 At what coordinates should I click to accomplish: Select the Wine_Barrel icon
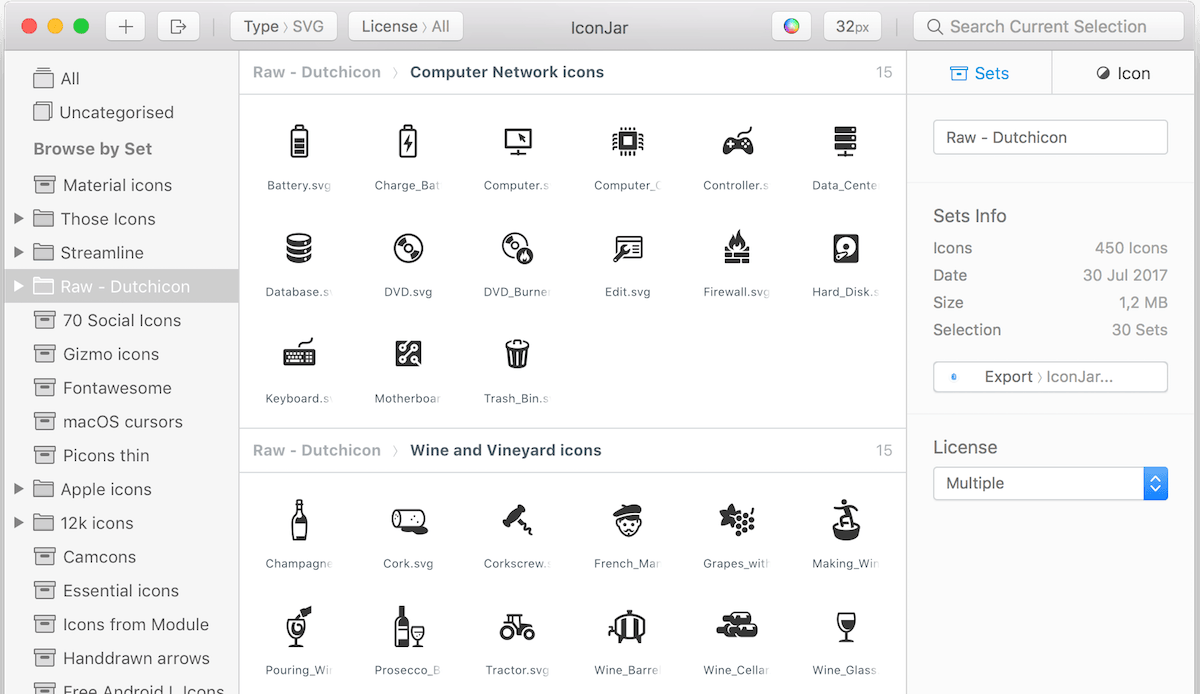pyautogui.click(x=627, y=626)
